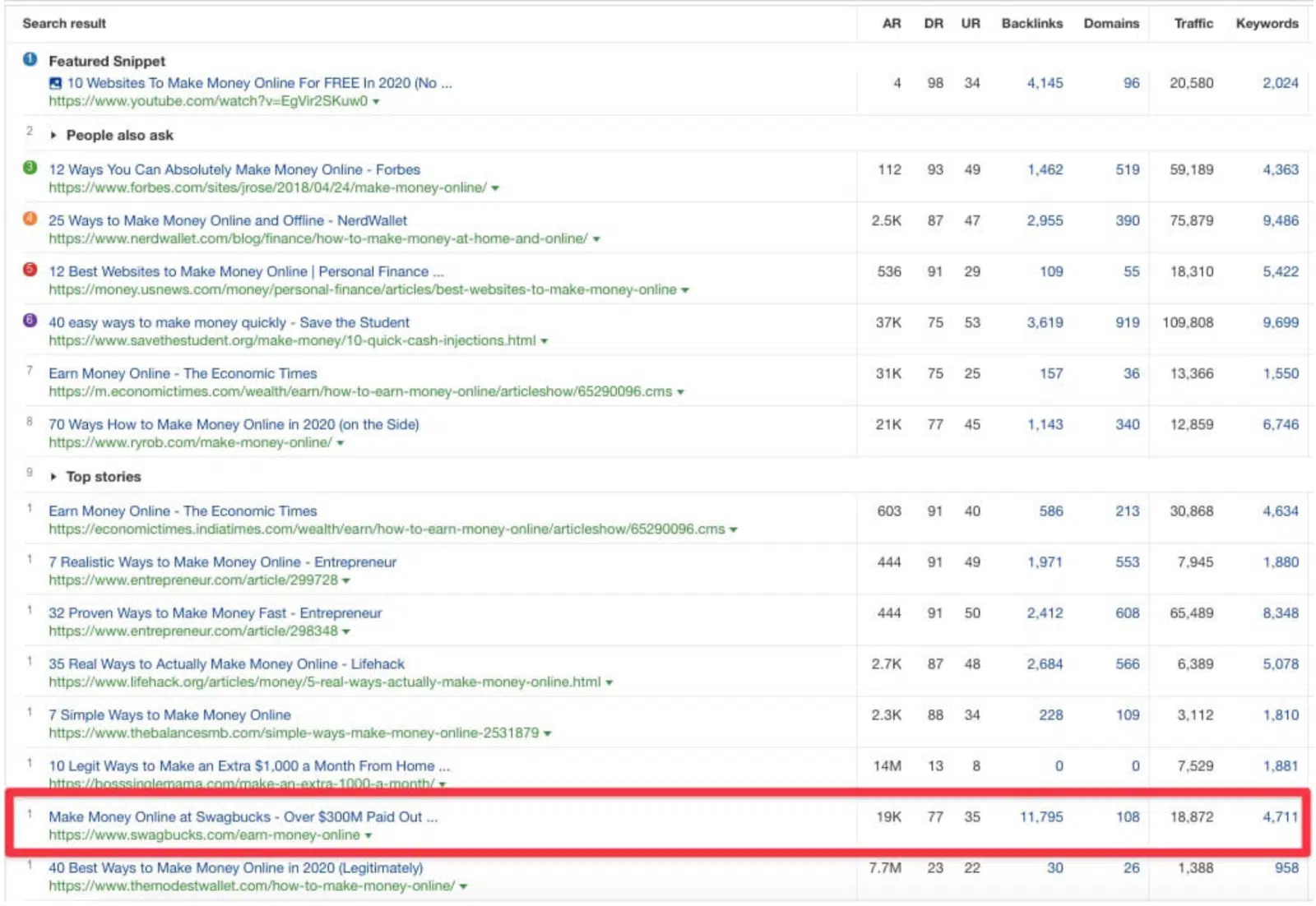This screenshot has width=1316, height=906.
Task: Open the NerdWallet 25 Ways result title
Action: tap(228, 220)
